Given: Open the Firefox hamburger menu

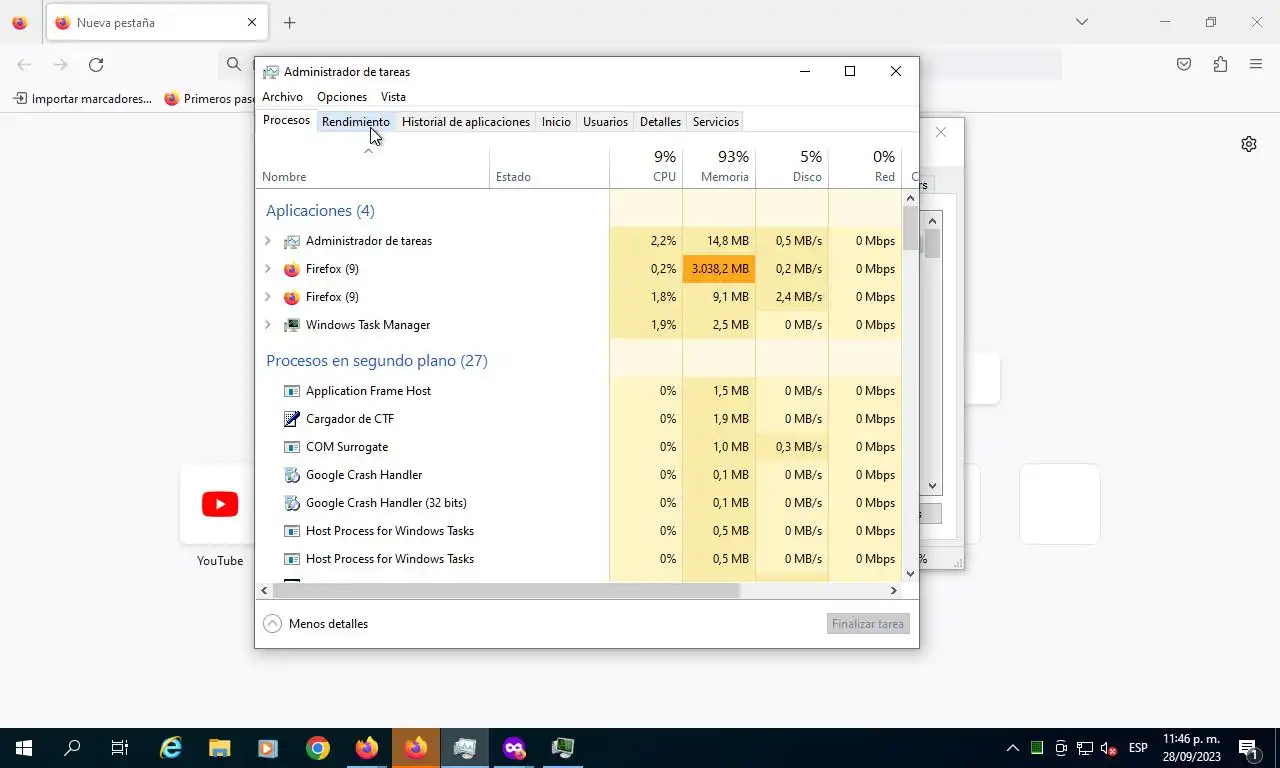Looking at the screenshot, I should (1256, 65).
